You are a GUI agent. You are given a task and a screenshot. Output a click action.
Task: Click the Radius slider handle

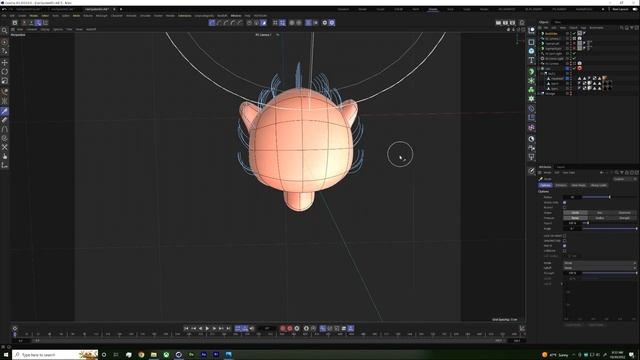click(610, 197)
